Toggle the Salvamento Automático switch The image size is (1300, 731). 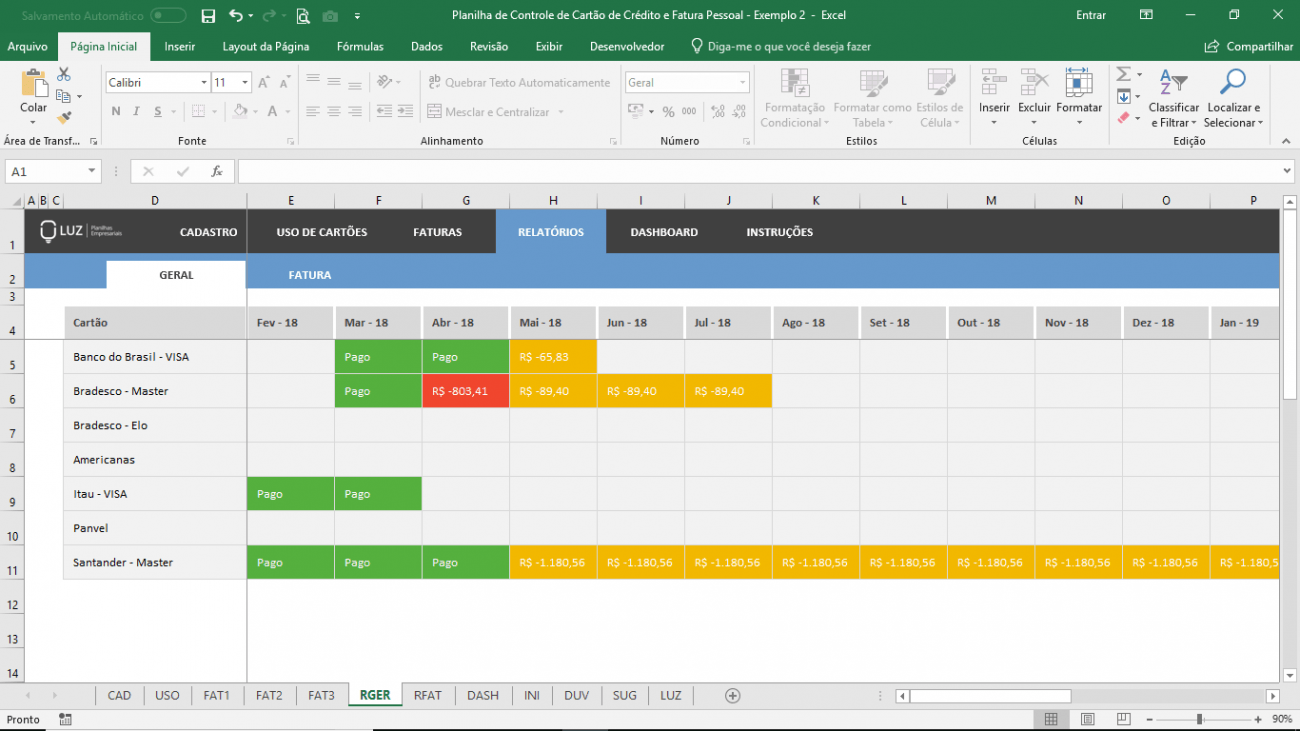pos(168,16)
